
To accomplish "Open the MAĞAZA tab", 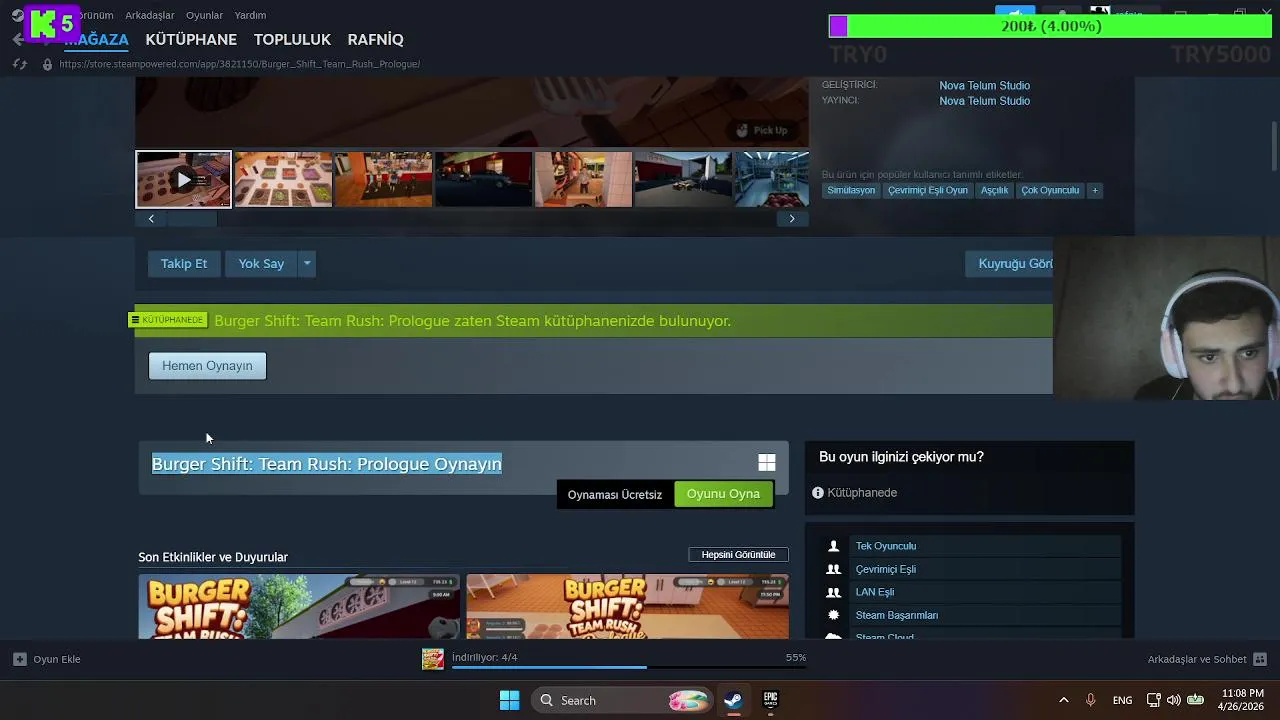I will [97, 39].
